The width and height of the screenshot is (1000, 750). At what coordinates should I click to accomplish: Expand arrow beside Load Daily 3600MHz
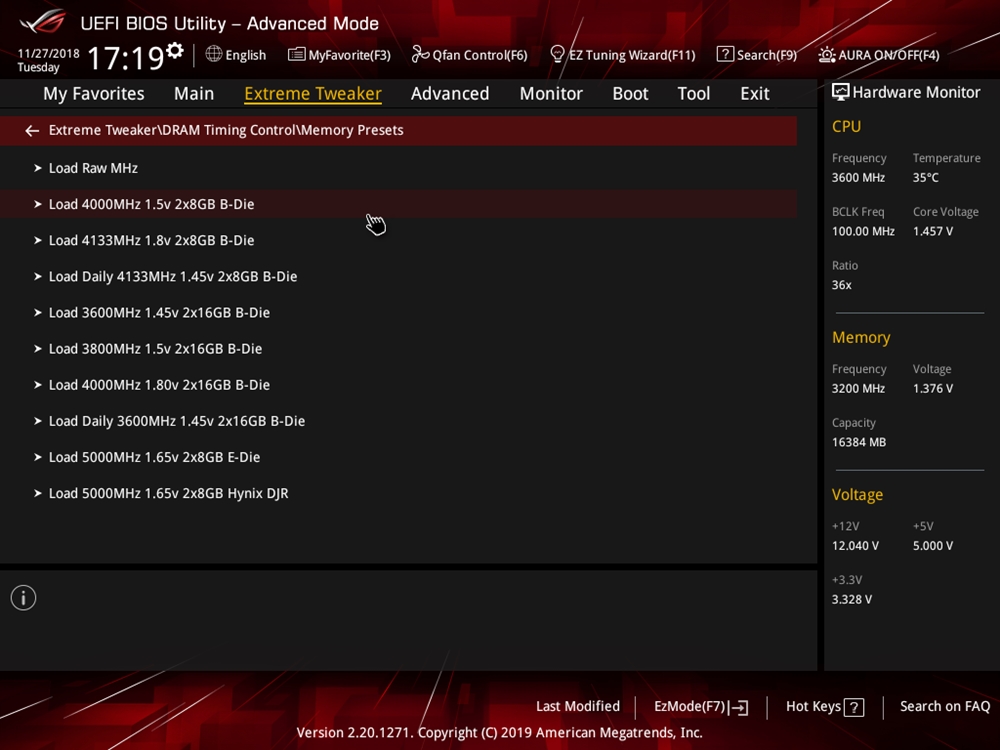(38, 422)
